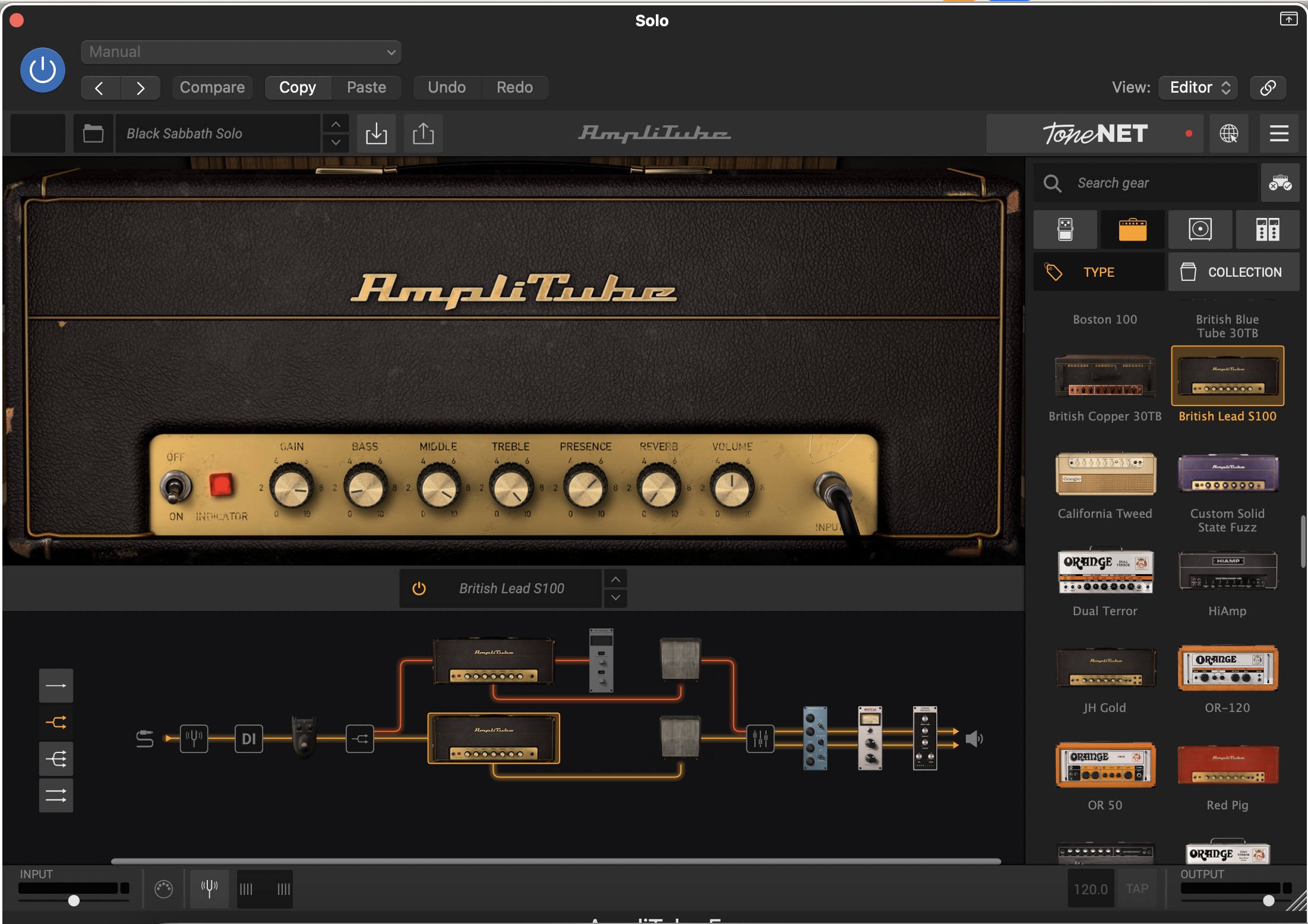1308x924 pixels.
Task: Choose the three-way split routing
Action: pyautogui.click(x=56, y=759)
